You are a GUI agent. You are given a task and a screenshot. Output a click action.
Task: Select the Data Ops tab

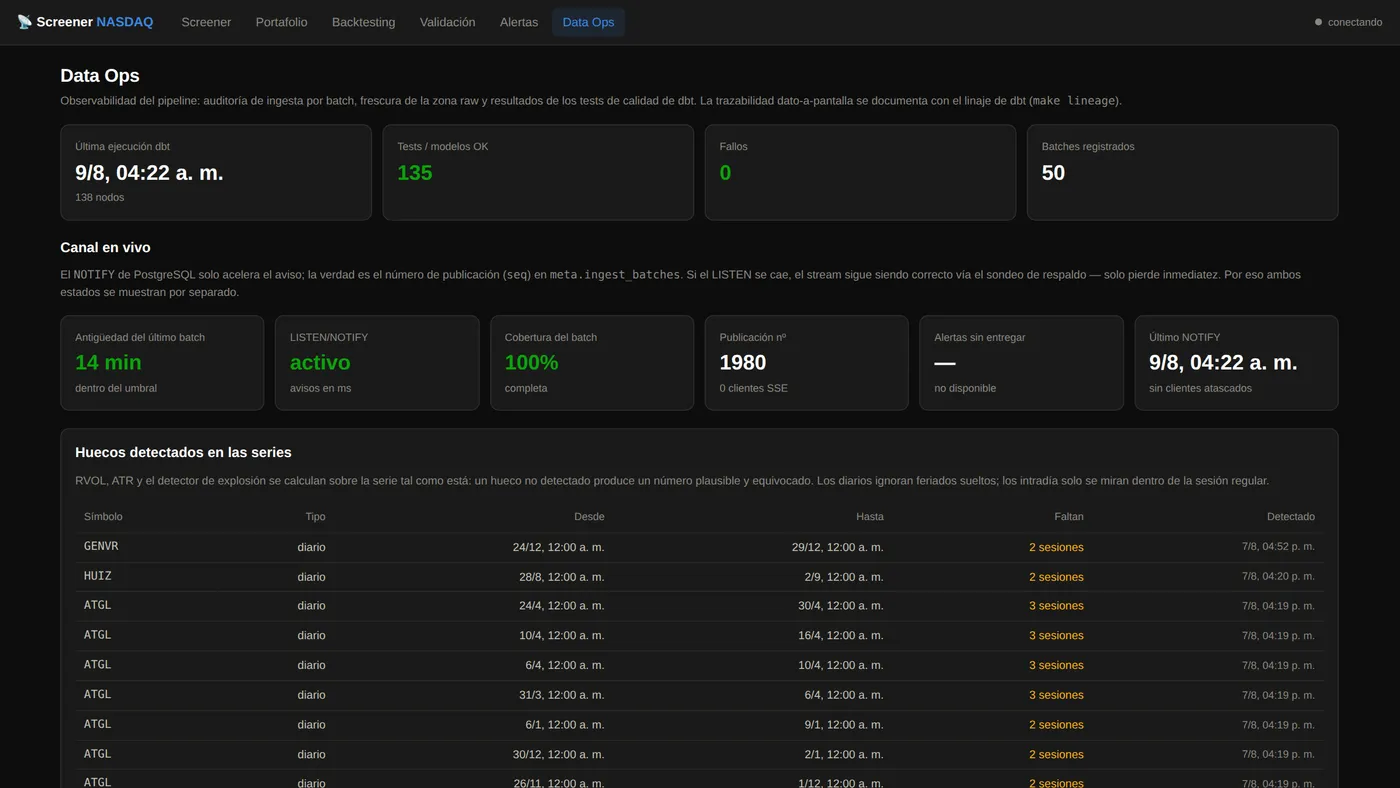pos(588,22)
